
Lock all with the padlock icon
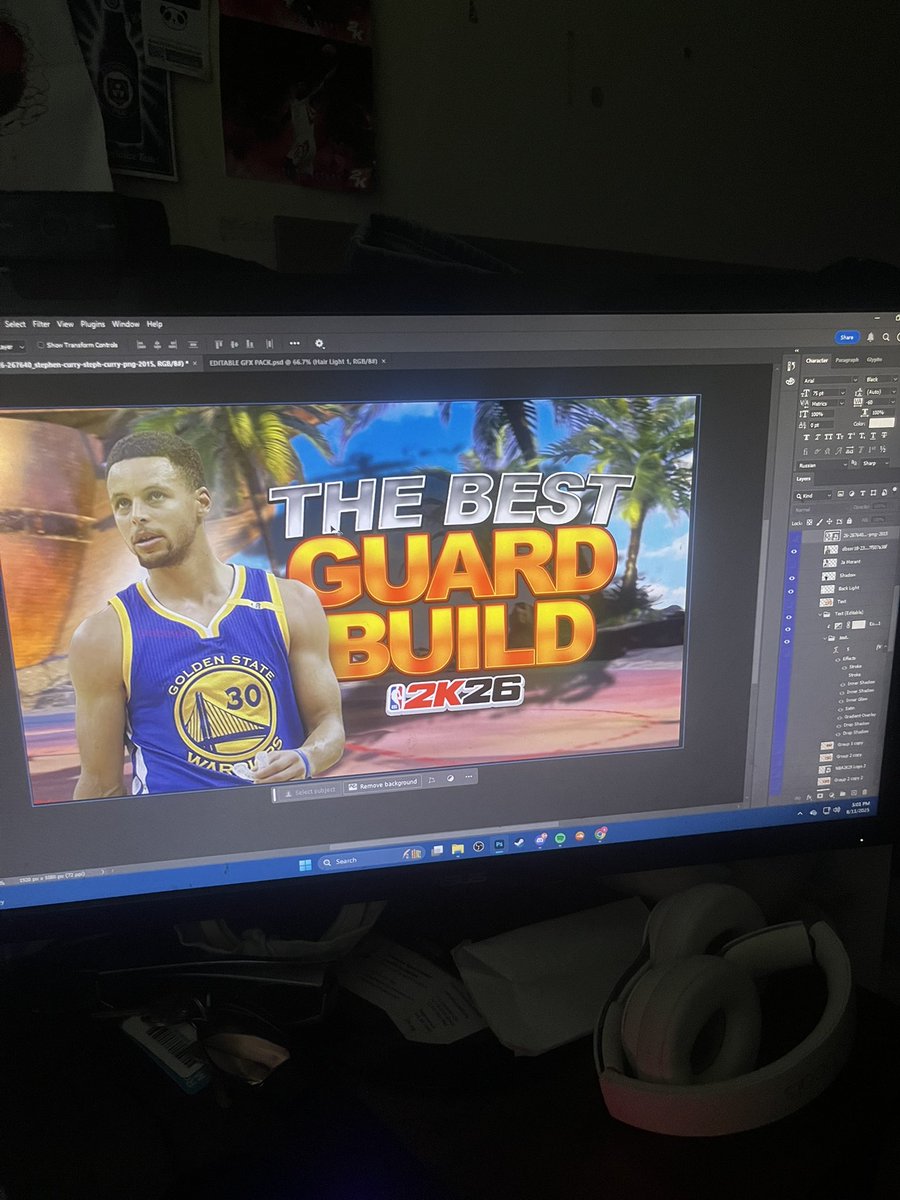[849, 521]
